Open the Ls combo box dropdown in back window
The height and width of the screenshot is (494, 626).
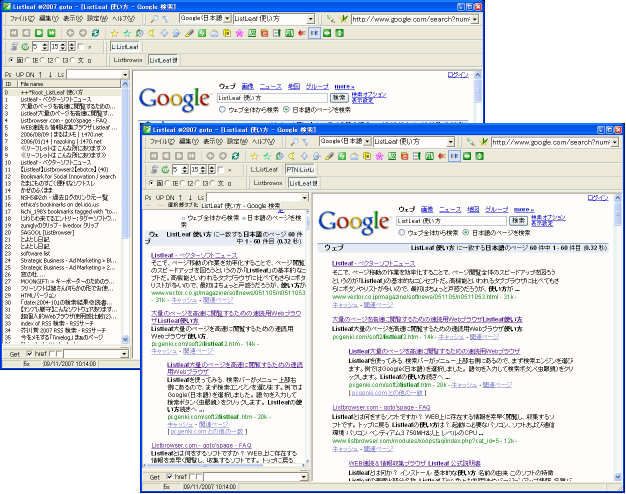tap(125, 75)
